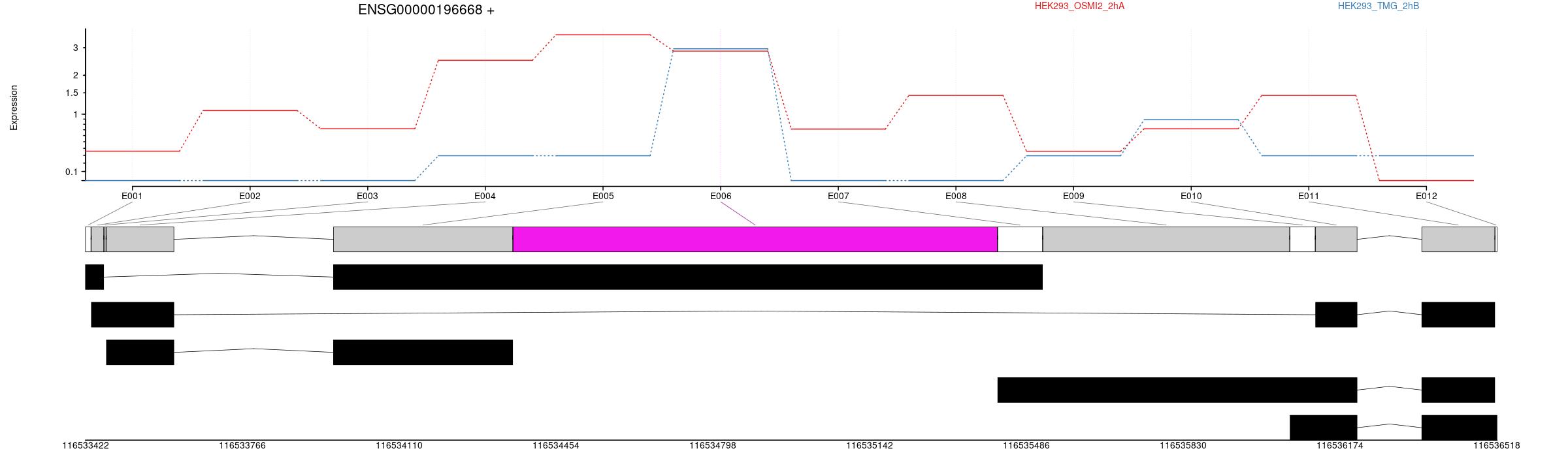Select exon label E010
This screenshot has height=457, width=1568.
point(1191,196)
